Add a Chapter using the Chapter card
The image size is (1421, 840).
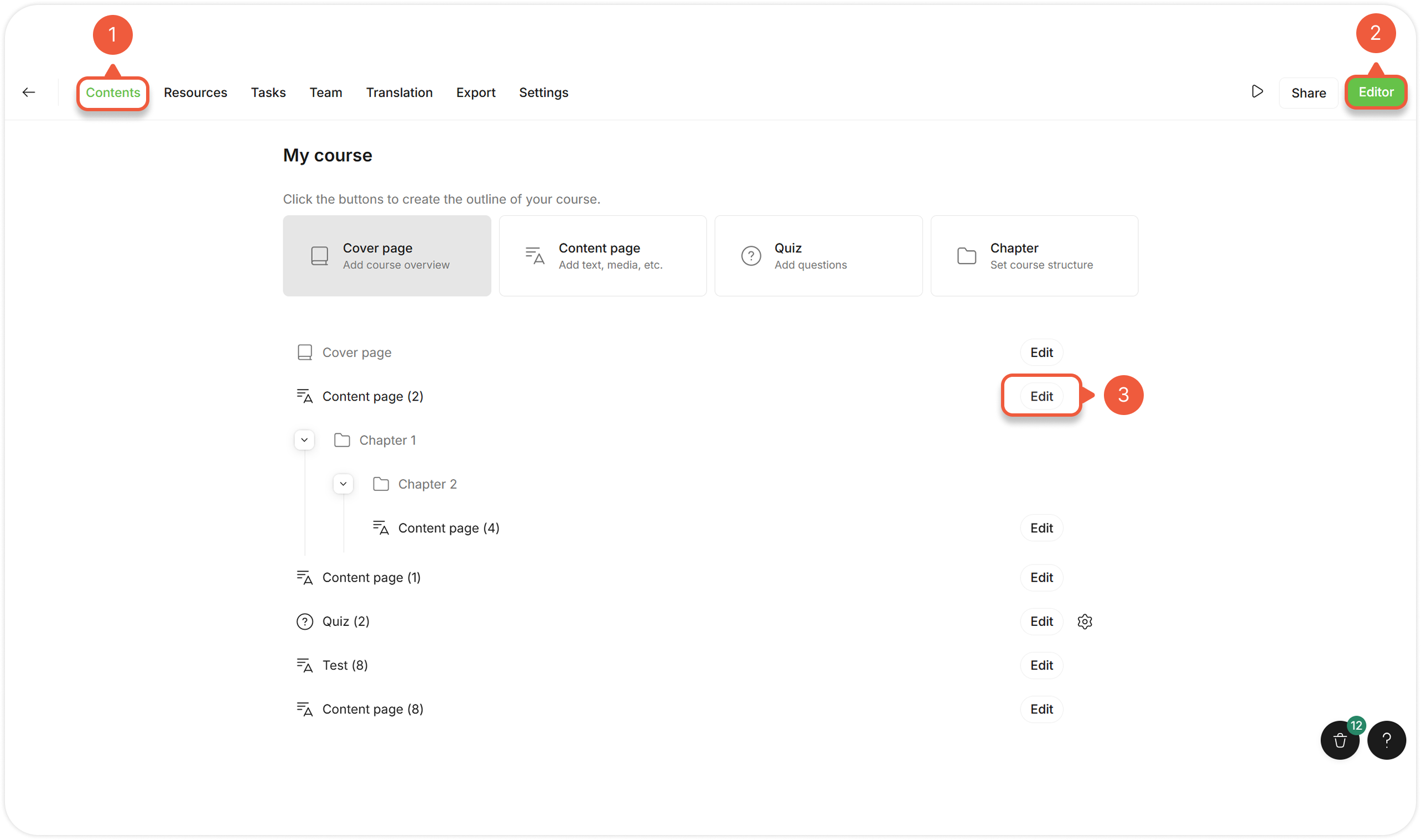point(1034,256)
